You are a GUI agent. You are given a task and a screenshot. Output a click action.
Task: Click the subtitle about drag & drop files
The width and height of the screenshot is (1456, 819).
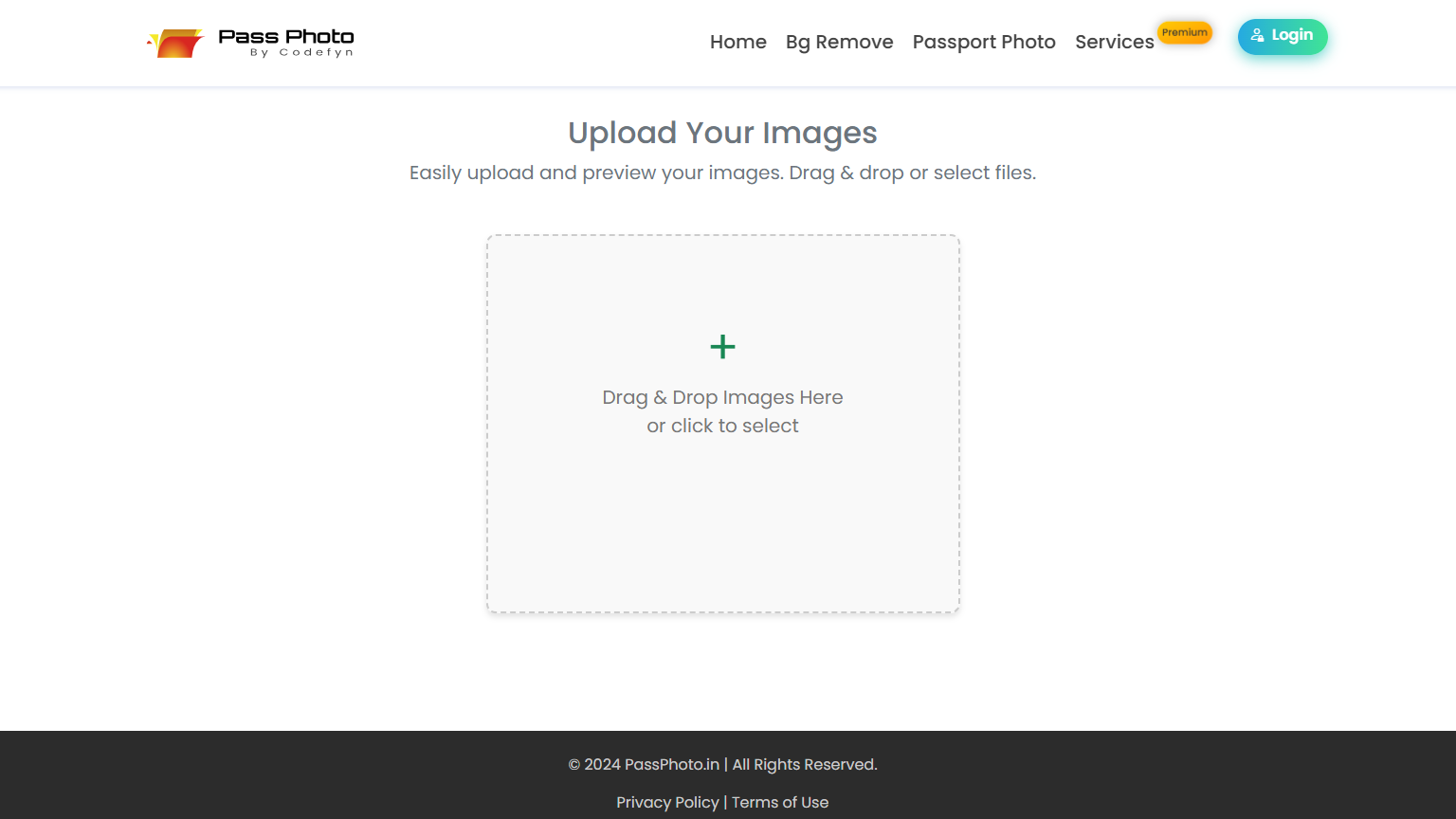pos(722,173)
